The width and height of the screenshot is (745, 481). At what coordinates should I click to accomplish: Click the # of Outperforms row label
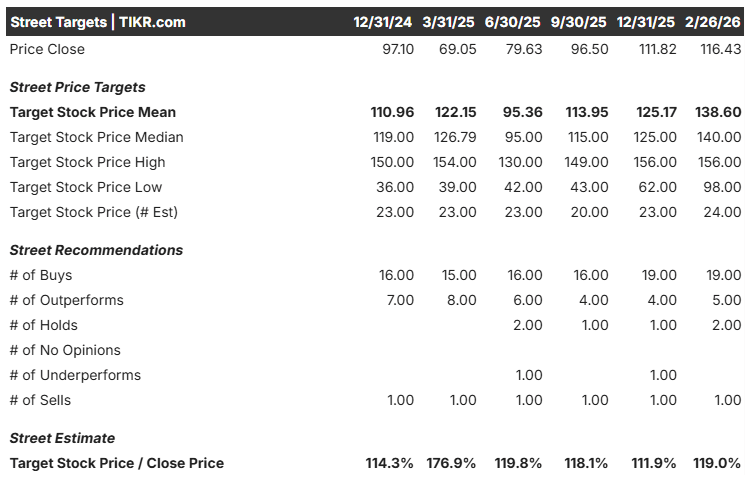(67, 300)
